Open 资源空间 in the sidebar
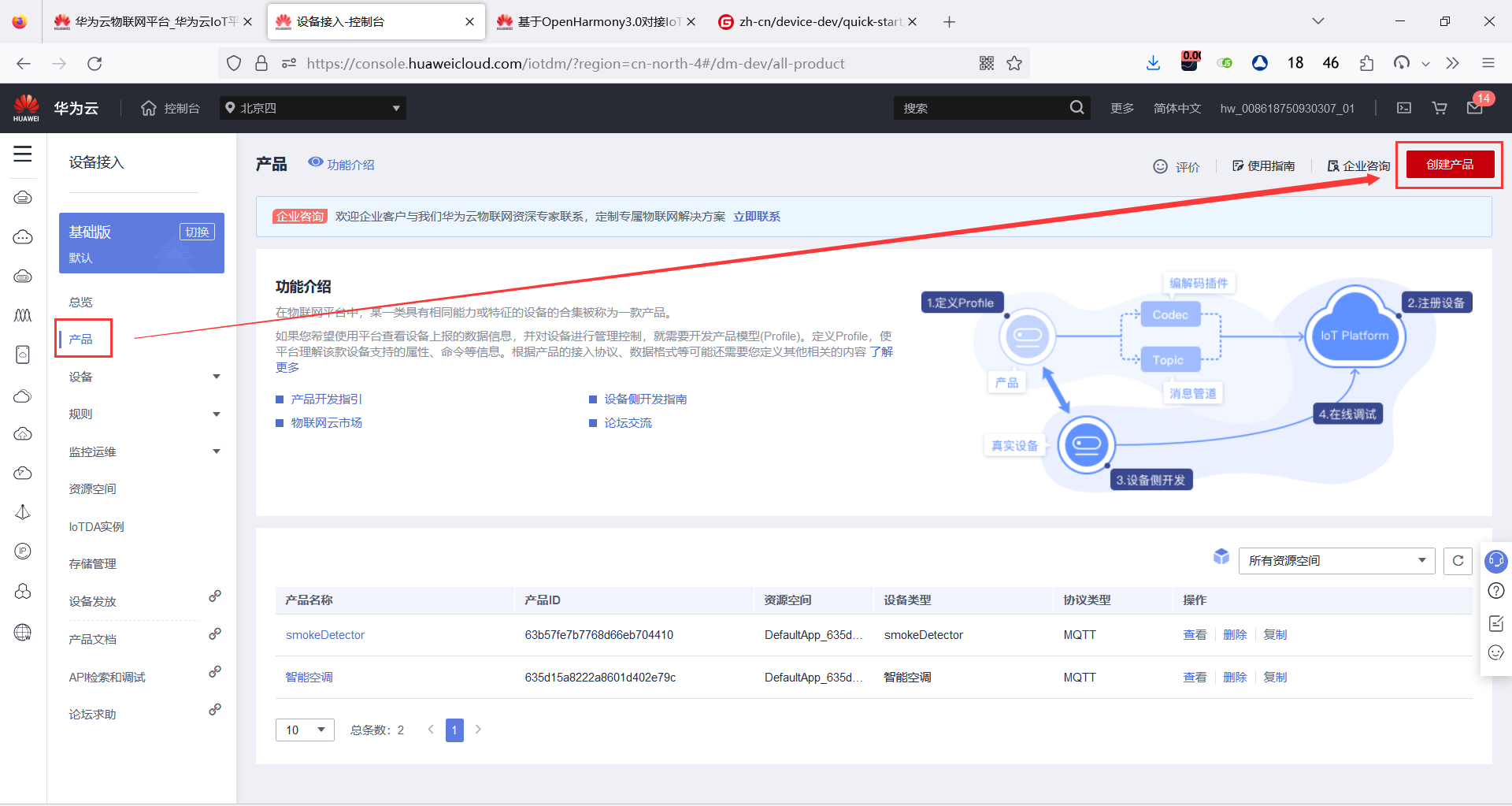The height and width of the screenshot is (806, 1512). pos(92,489)
